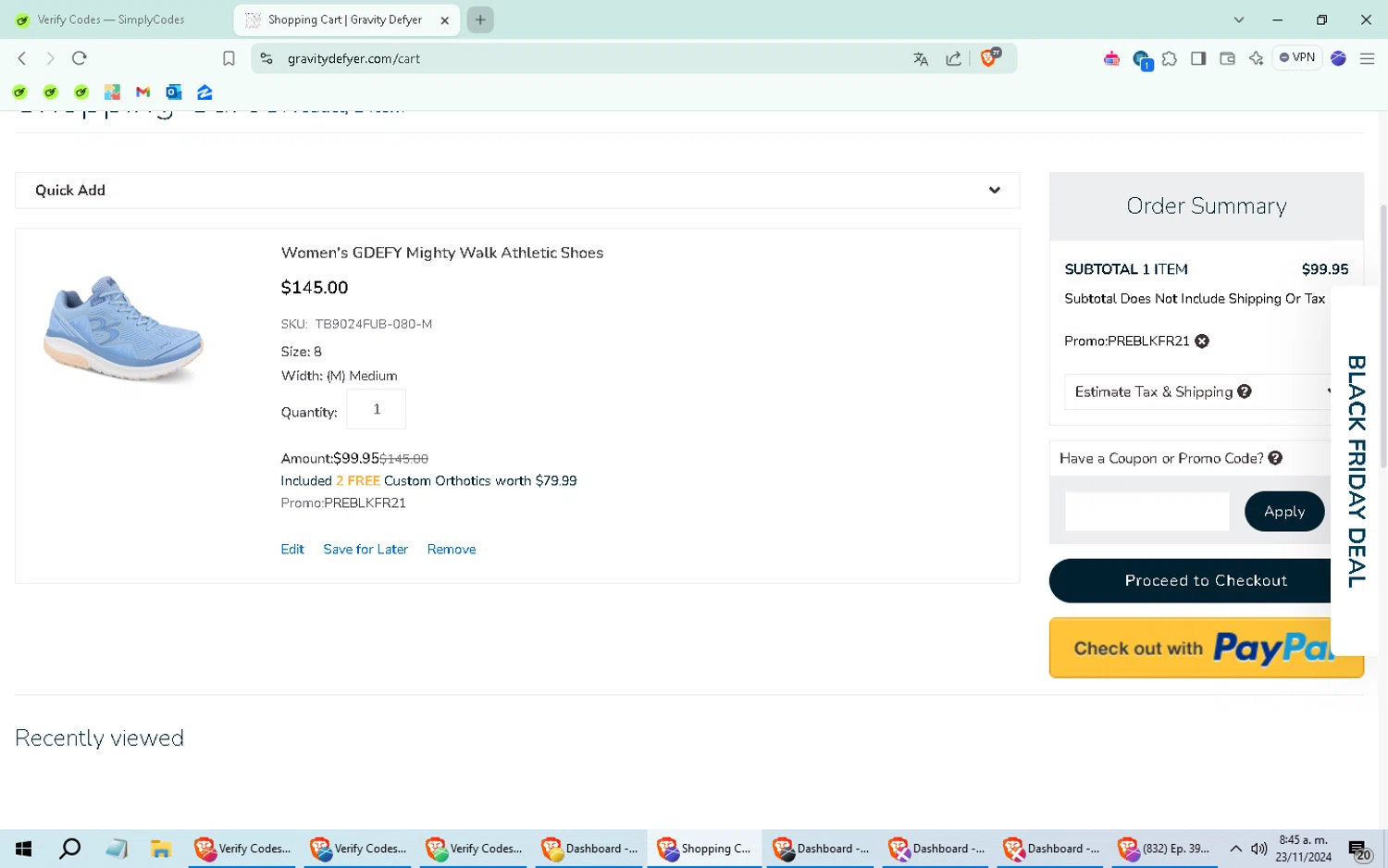Share this page via share icon
Image resolution: width=1388 pixels, height=868 pixels.
click(953, 58)
